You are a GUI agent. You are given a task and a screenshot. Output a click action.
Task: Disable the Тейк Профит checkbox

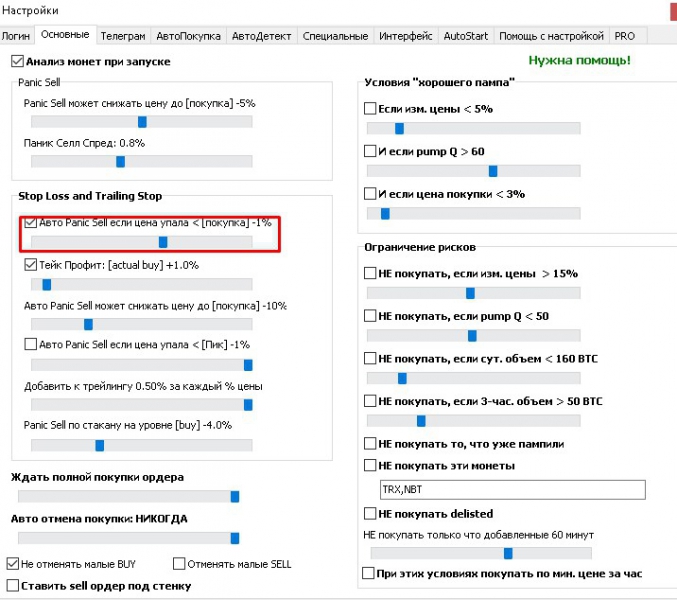tap(30, 265)
